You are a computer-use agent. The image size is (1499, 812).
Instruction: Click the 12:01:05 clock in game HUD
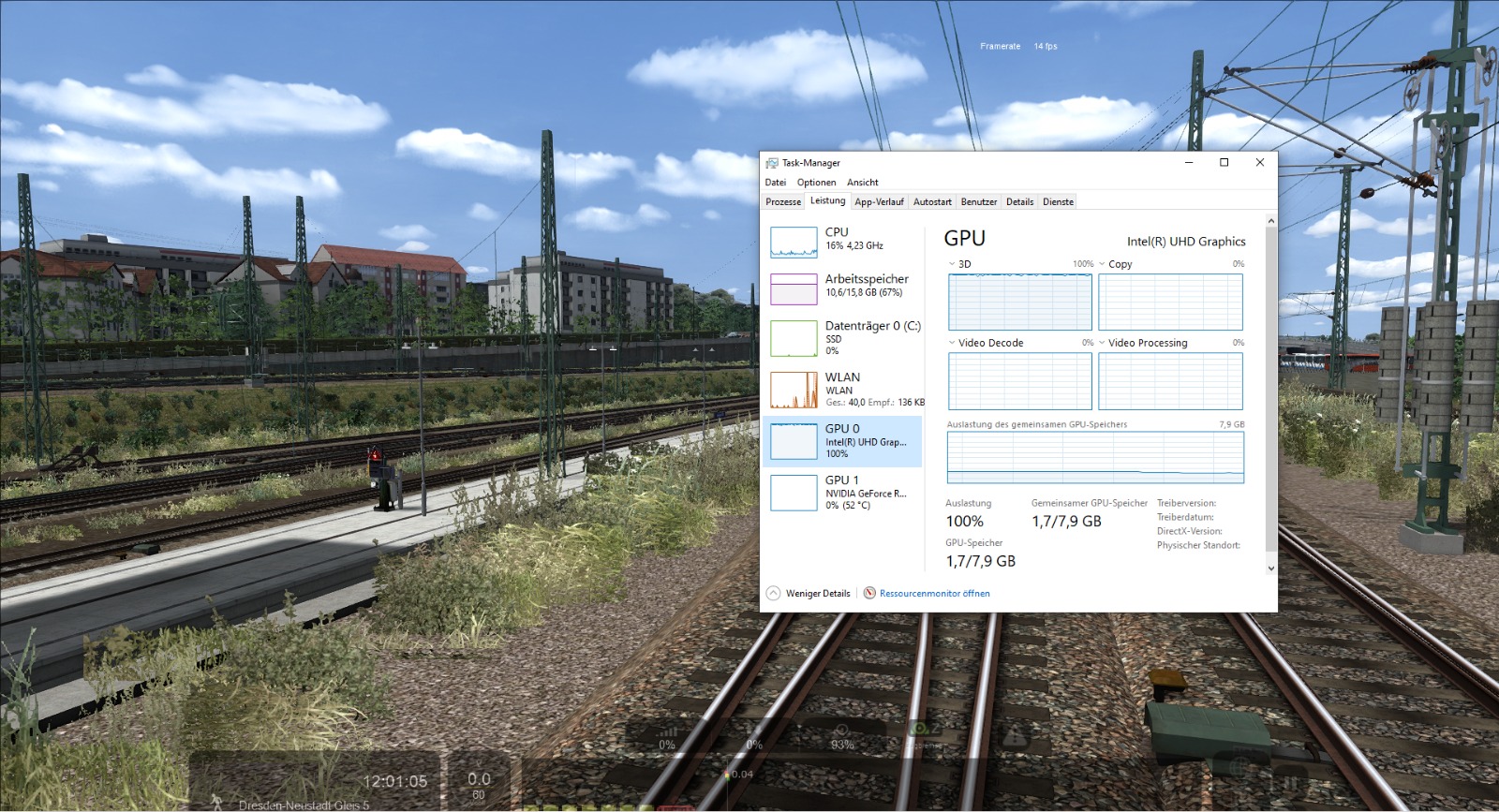click(x=395, y=781)
